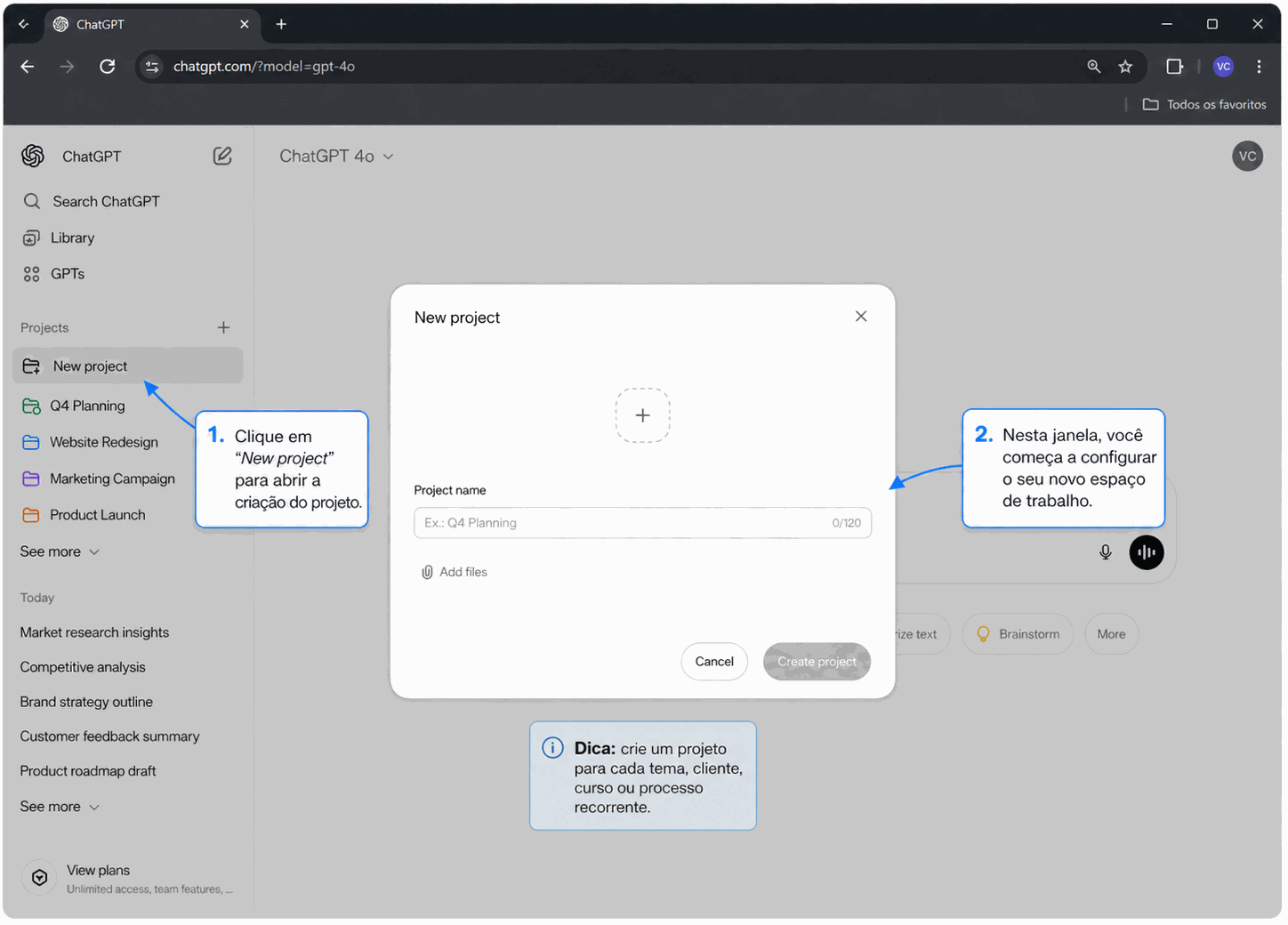Open GPTs in the sidebar

[x=67, y=274]
